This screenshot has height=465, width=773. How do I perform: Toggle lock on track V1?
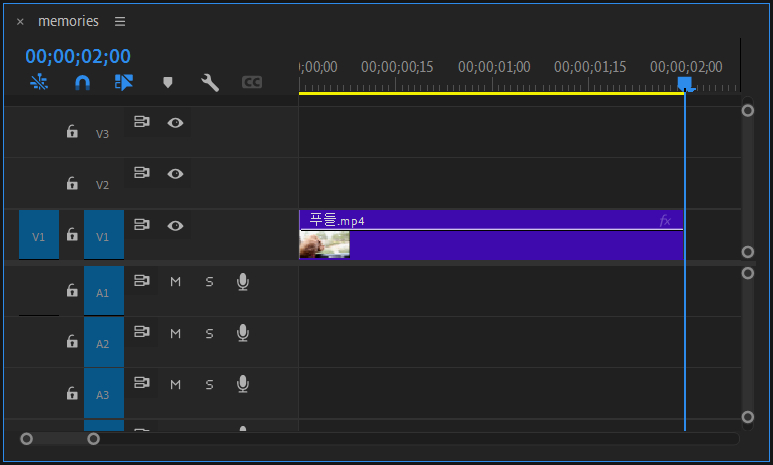[72, 234]
